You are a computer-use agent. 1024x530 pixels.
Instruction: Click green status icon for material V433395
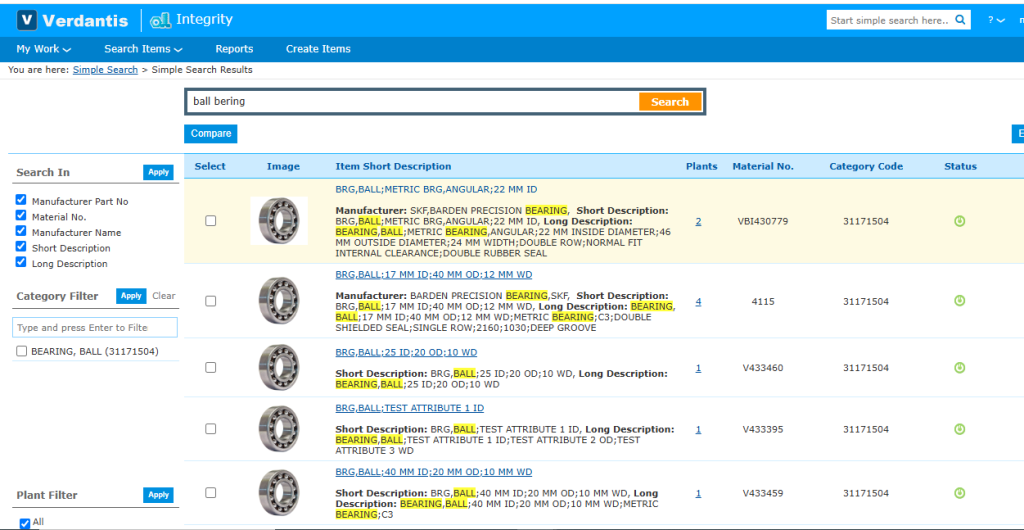point(960,429)
